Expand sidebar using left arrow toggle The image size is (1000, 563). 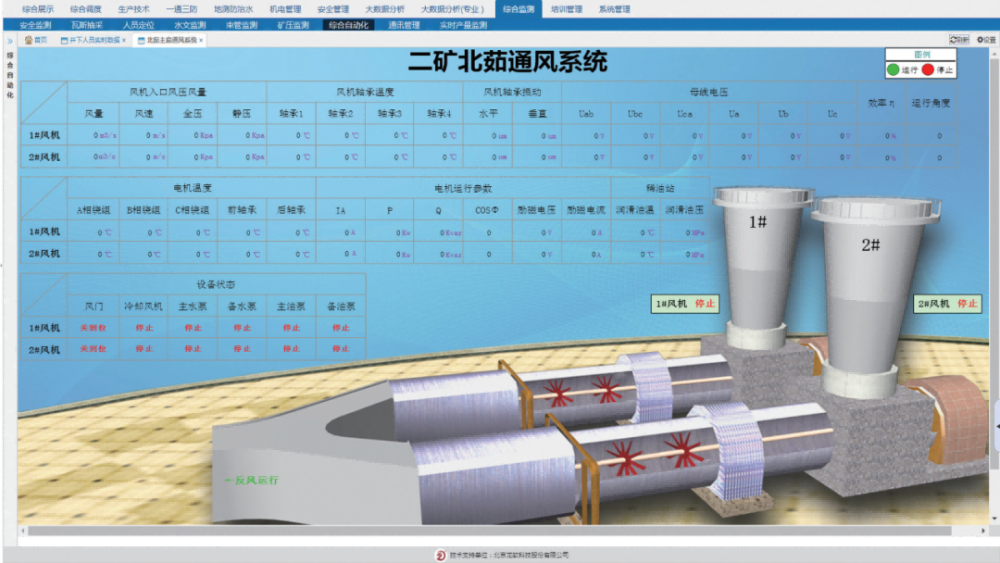[10, 41]
